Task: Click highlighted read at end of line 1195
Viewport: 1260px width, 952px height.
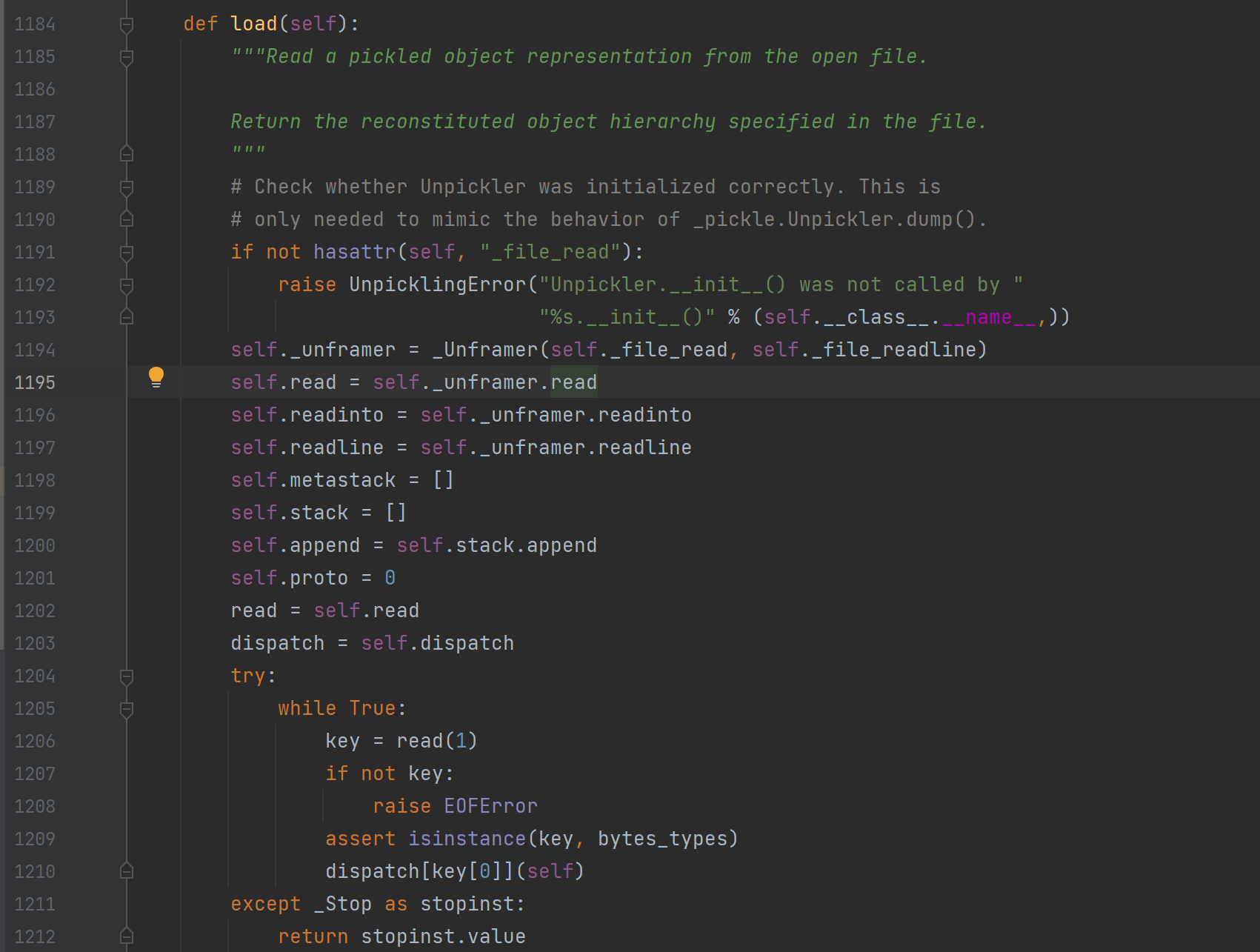Action: point(573,382)
